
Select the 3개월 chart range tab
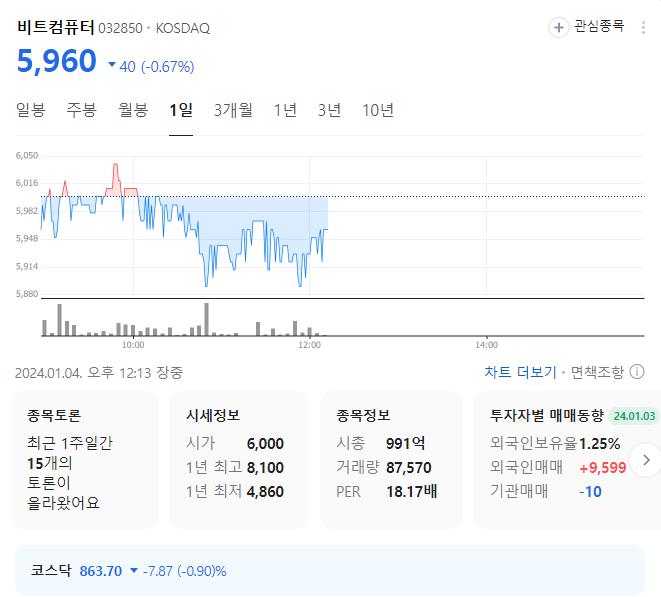[233, 110]
